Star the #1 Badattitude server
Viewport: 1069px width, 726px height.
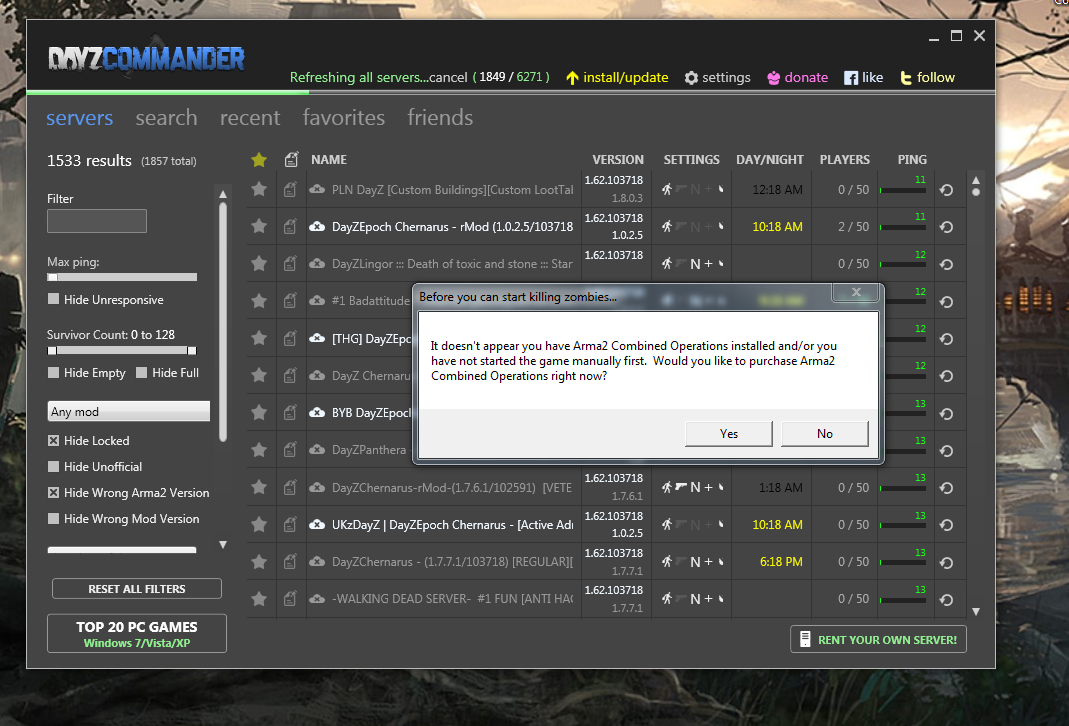258,301
